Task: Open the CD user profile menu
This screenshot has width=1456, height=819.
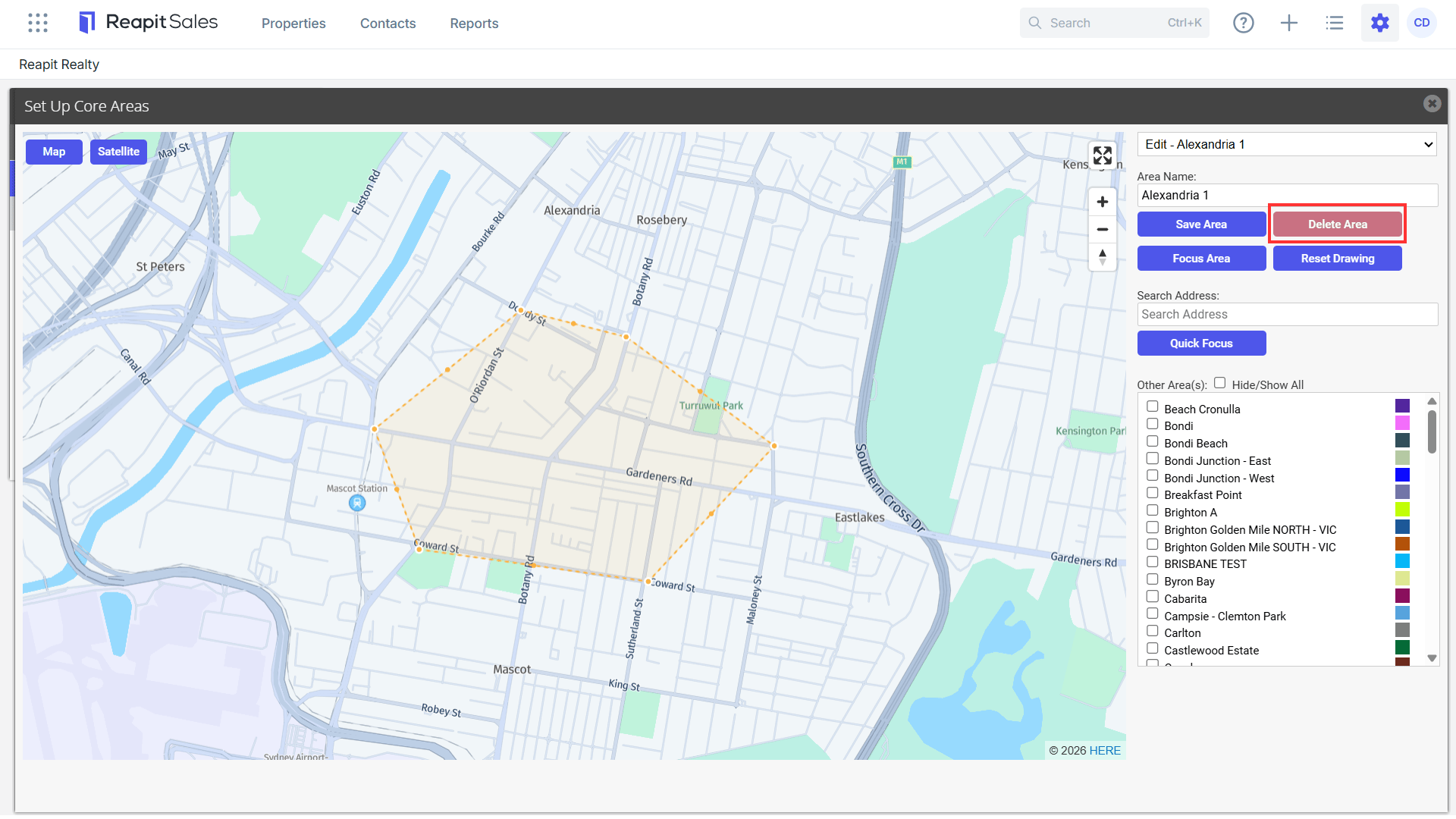Action: 1422,23
